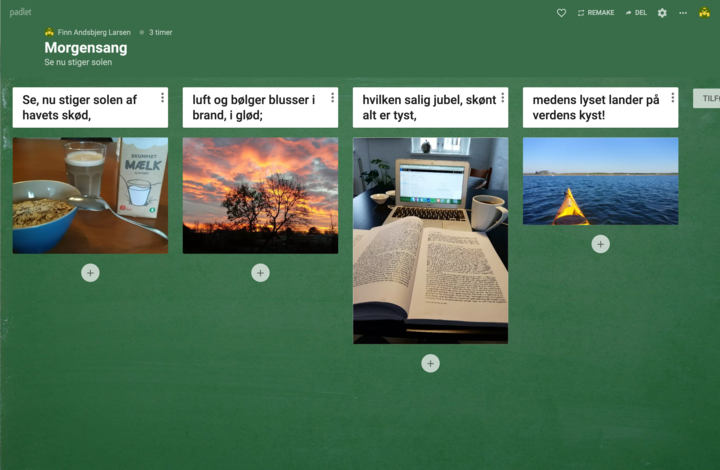Click the partially visible add column button
The height and width of the screenshot is (470, 720).
[x=707, y=99]
